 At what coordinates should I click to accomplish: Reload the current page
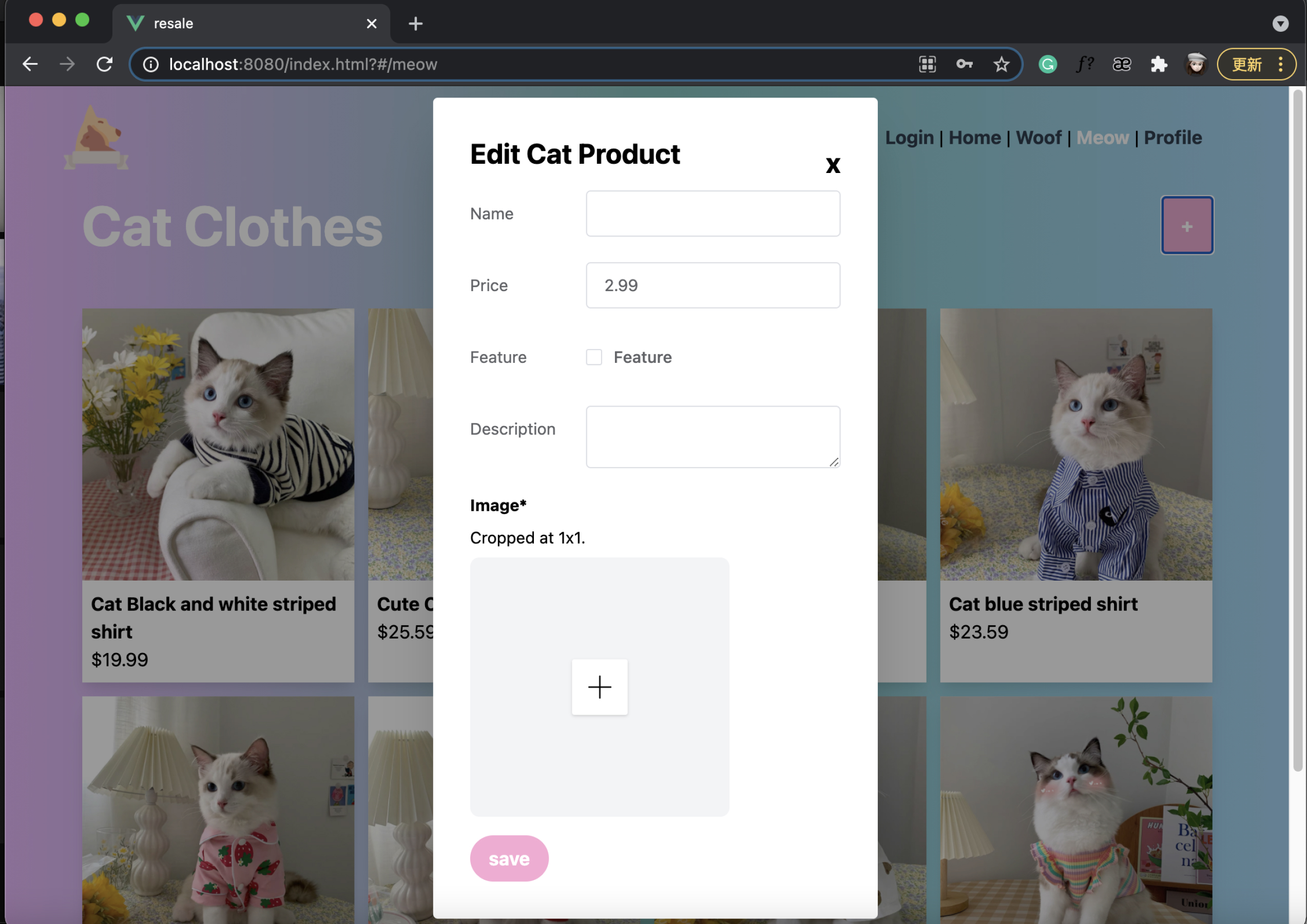click(x=105, y=64)
